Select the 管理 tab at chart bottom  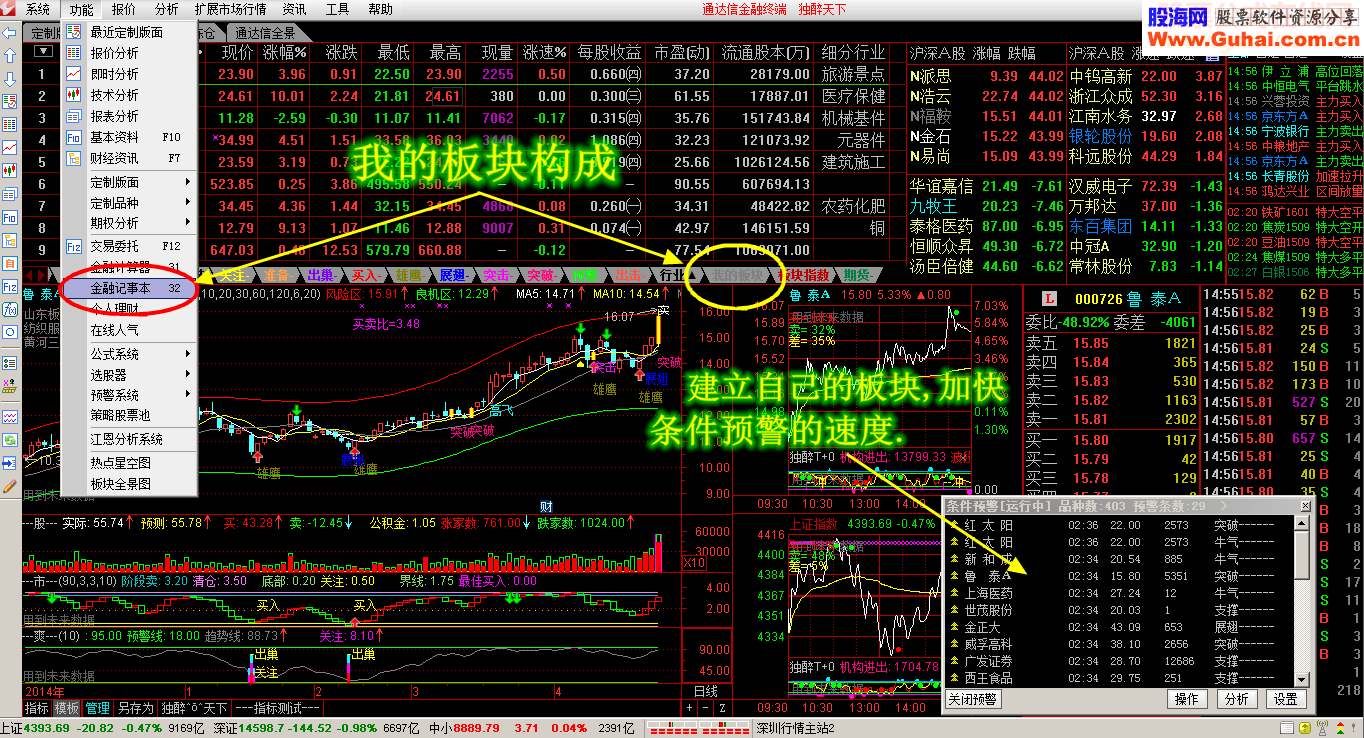point(97,708)
